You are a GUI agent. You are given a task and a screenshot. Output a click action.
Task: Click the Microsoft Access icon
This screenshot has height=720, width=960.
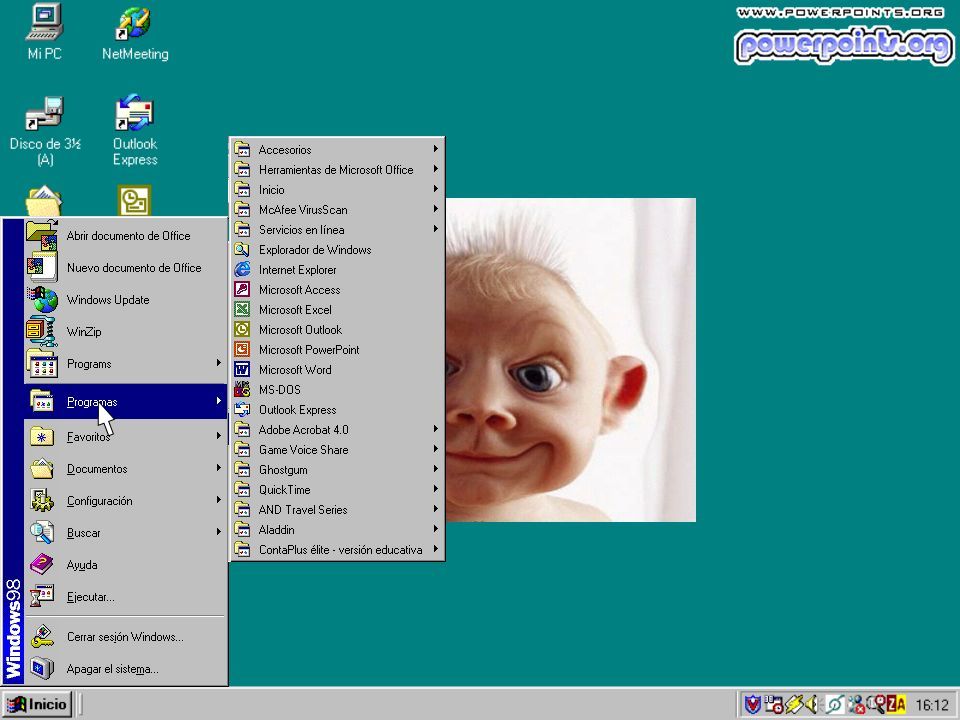242,290
